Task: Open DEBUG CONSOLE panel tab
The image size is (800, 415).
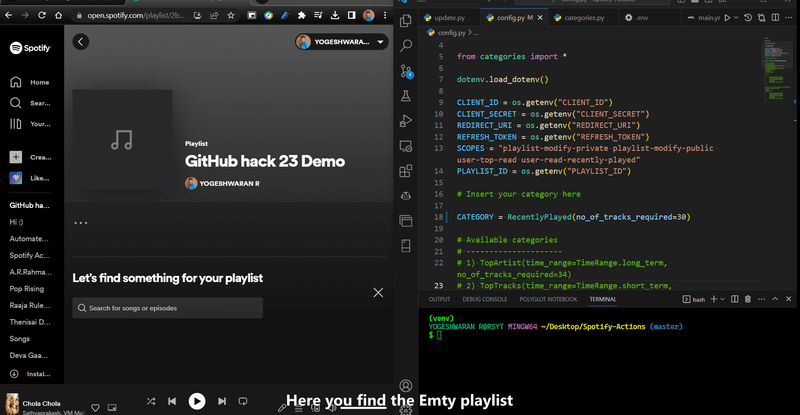Action: [485, 299]
